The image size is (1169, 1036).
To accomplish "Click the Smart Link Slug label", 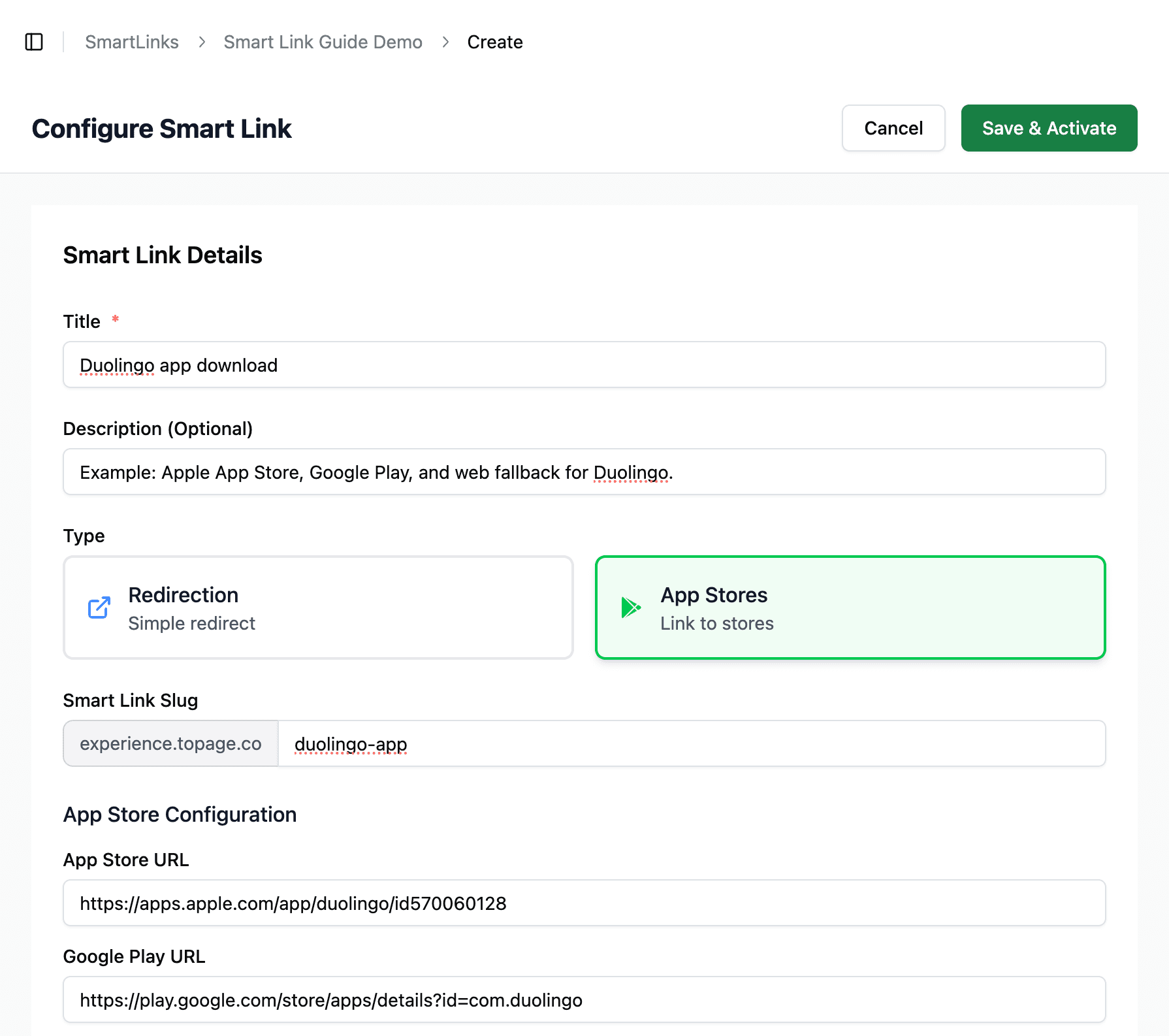I will point(131,700).
